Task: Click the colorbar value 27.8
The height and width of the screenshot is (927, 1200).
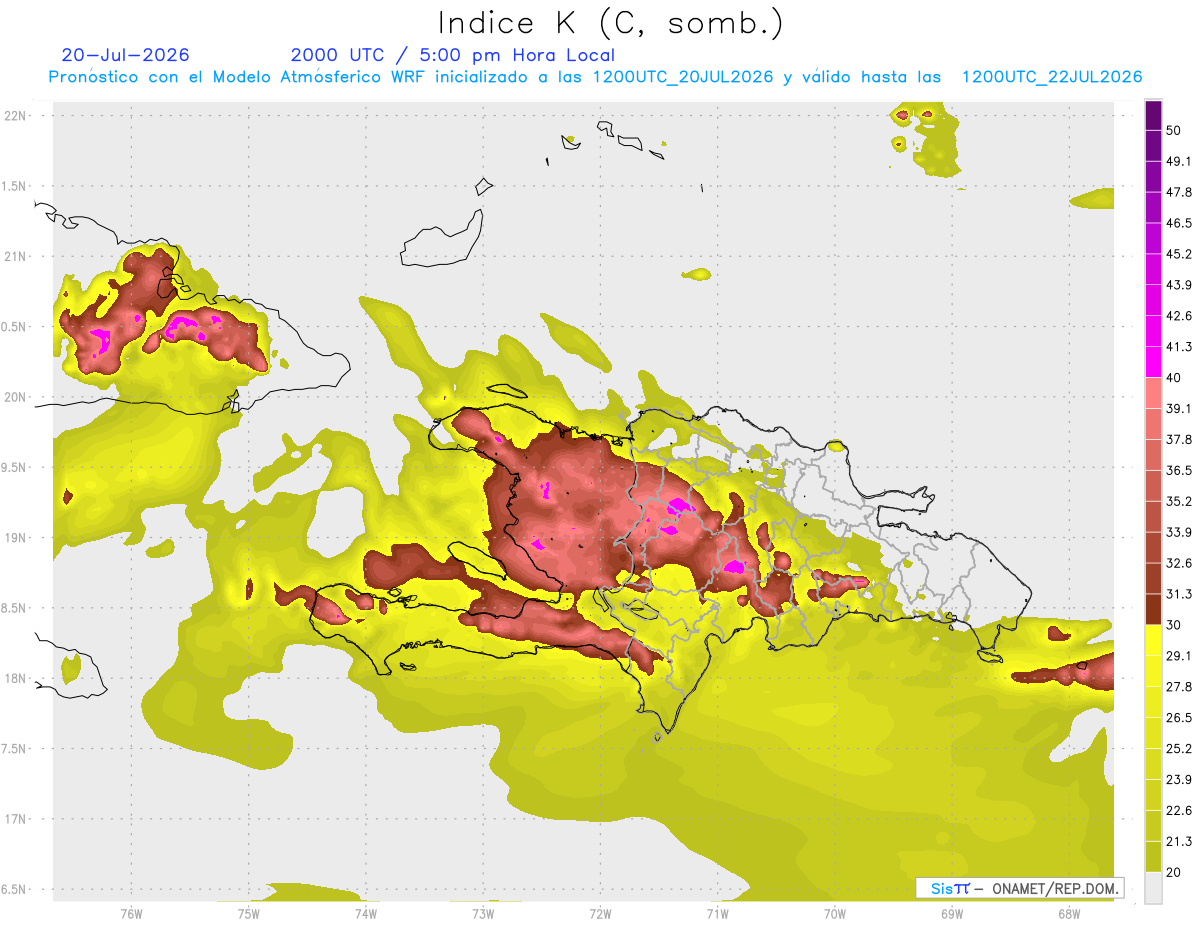Action: click(1180, 687)
